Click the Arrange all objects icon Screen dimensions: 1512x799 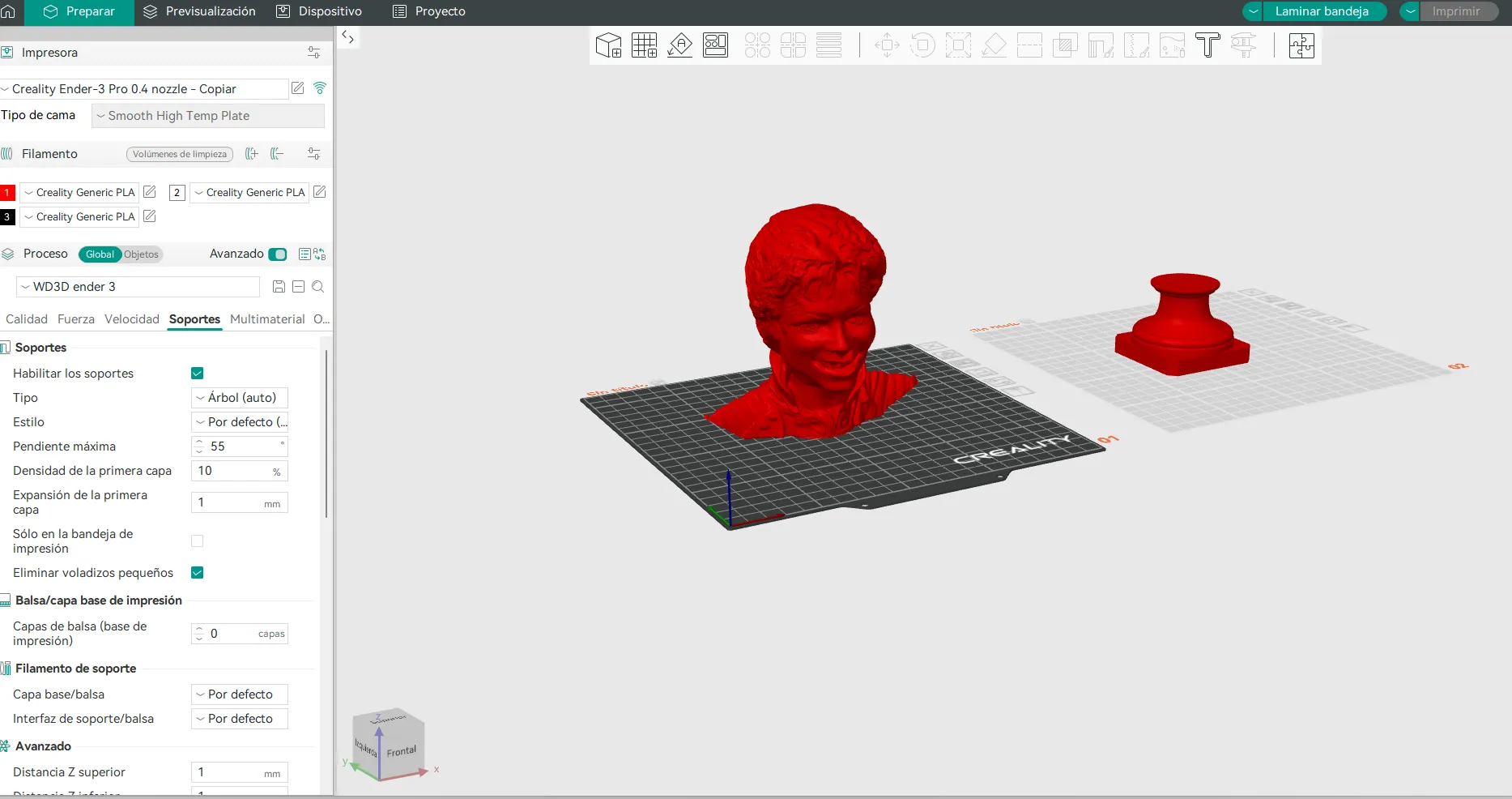tap(716, 45)
